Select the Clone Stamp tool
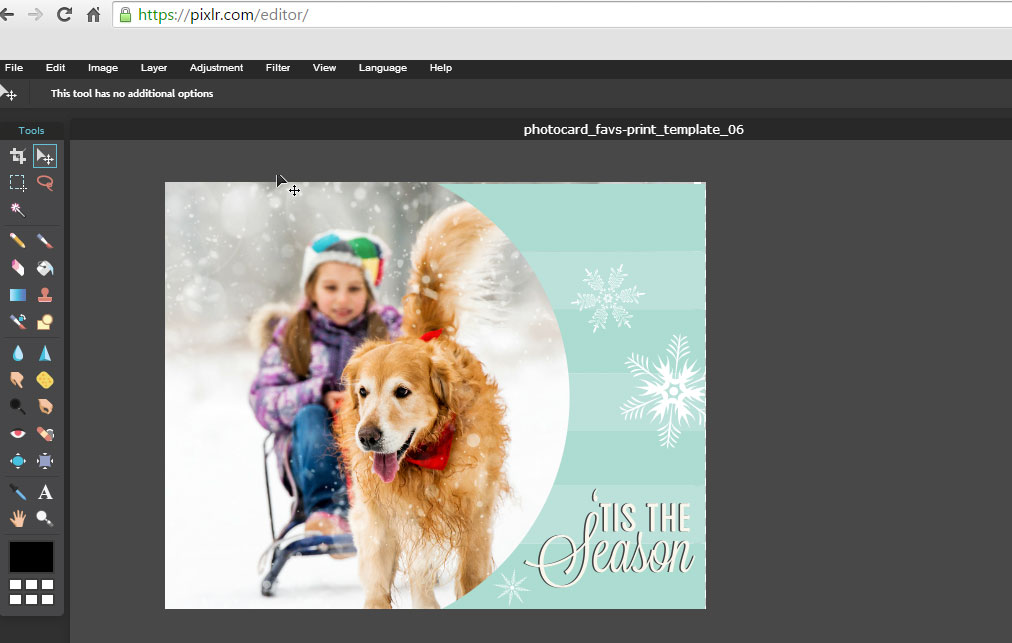Viewport: 1012px width, 643px height. (45, 295)
